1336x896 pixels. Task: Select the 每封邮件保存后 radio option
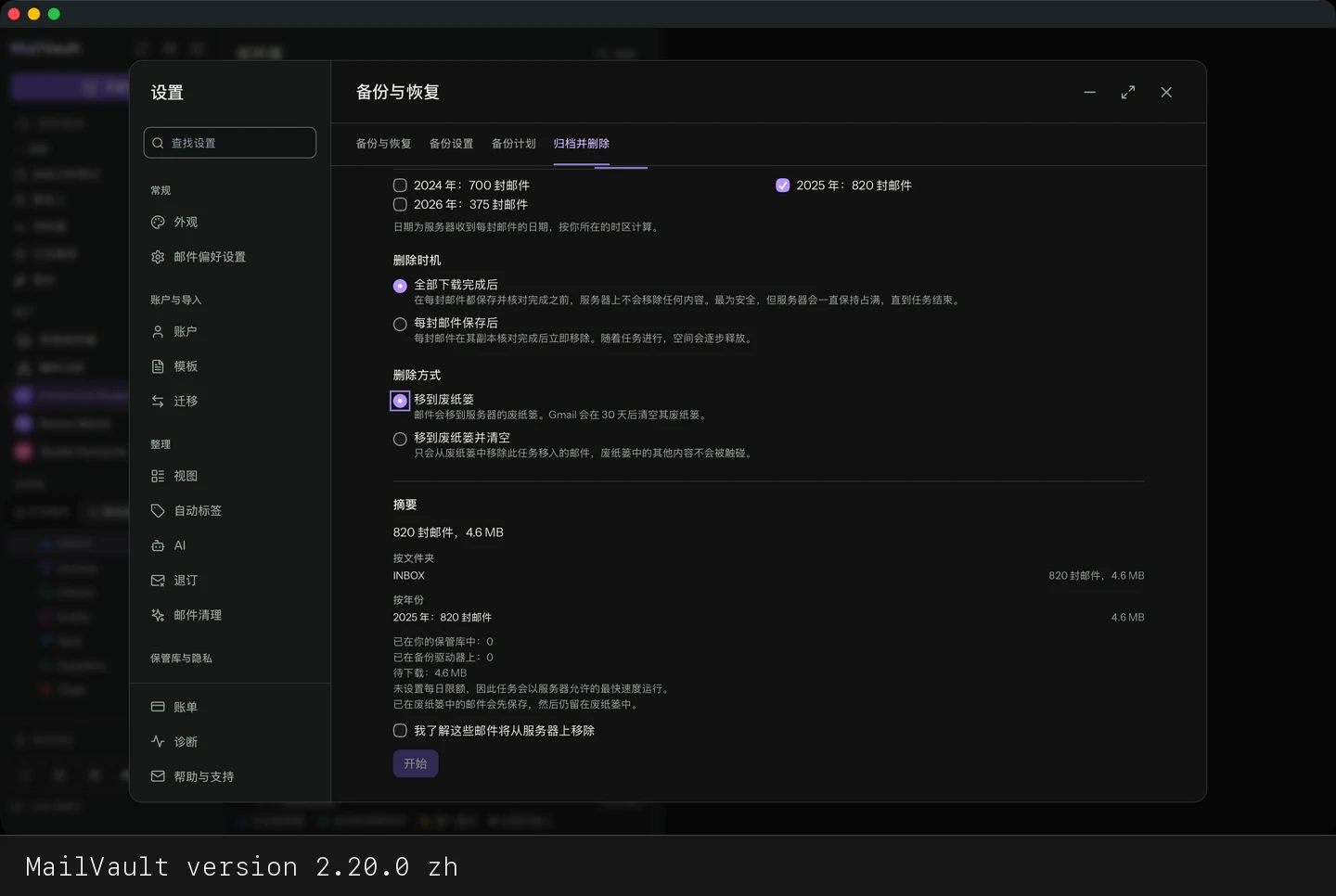click(400, 325)
